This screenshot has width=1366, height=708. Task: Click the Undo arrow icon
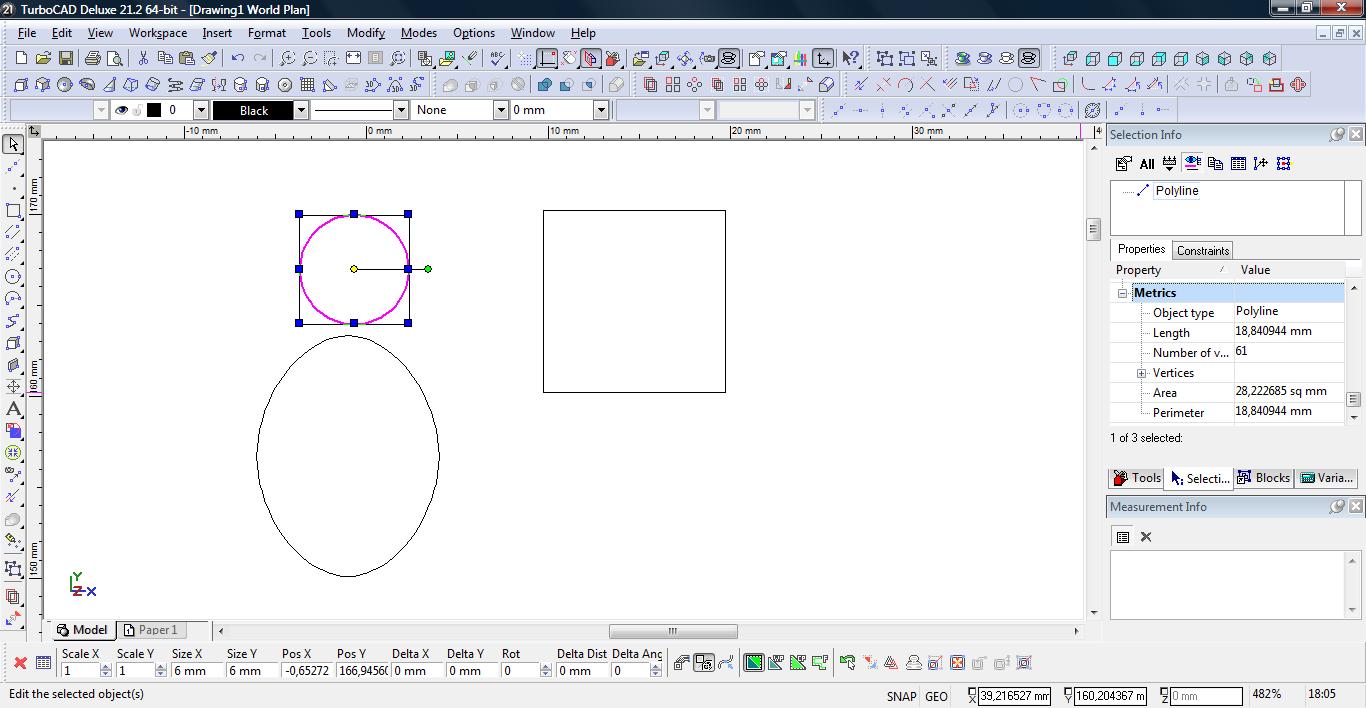coord(238,59)
